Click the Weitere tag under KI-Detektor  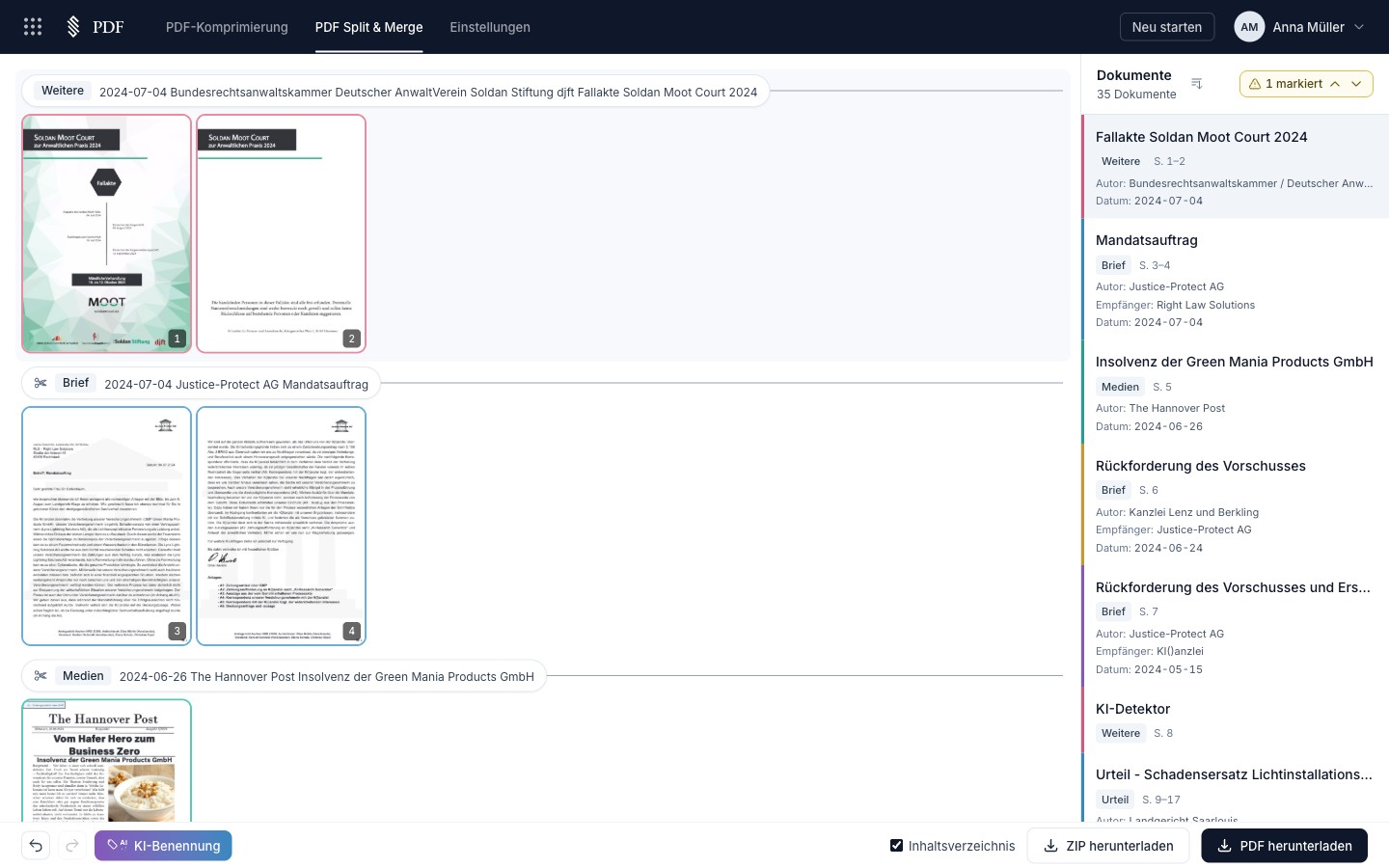1121,733
